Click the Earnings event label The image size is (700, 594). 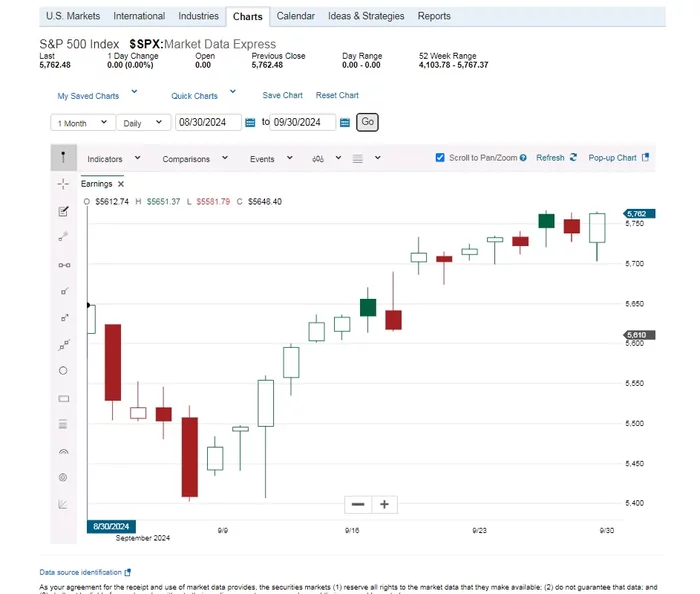(x=96, y=184)
